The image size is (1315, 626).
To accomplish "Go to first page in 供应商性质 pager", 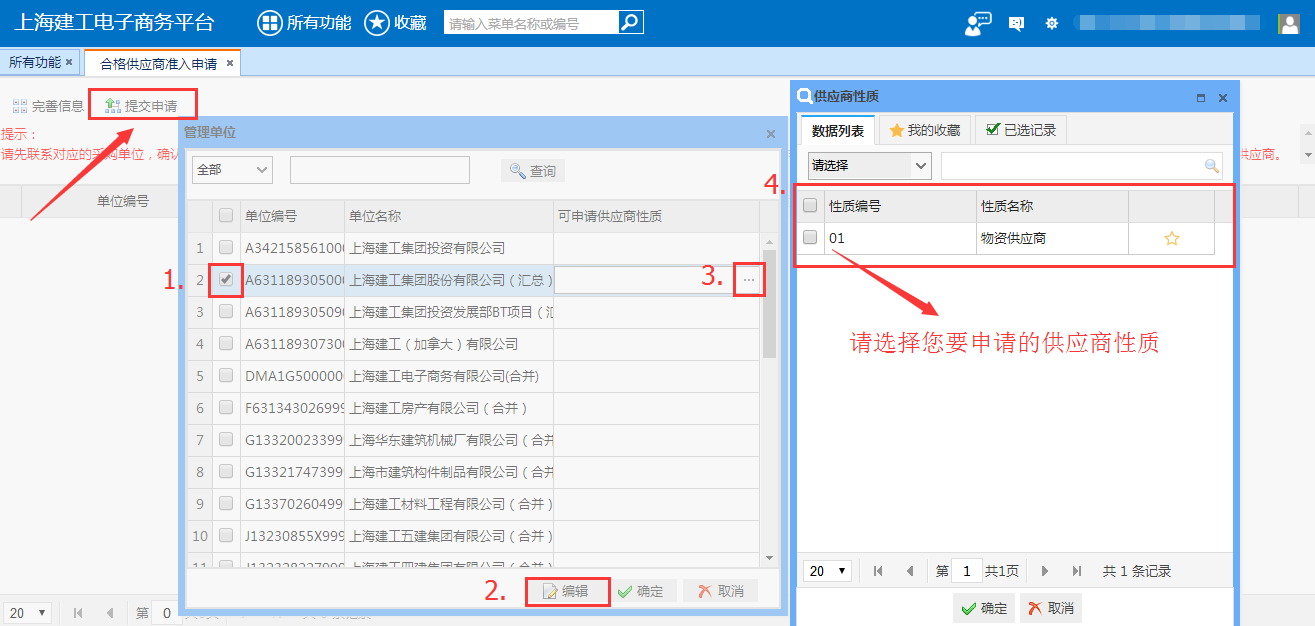I will tap(878, 571).
